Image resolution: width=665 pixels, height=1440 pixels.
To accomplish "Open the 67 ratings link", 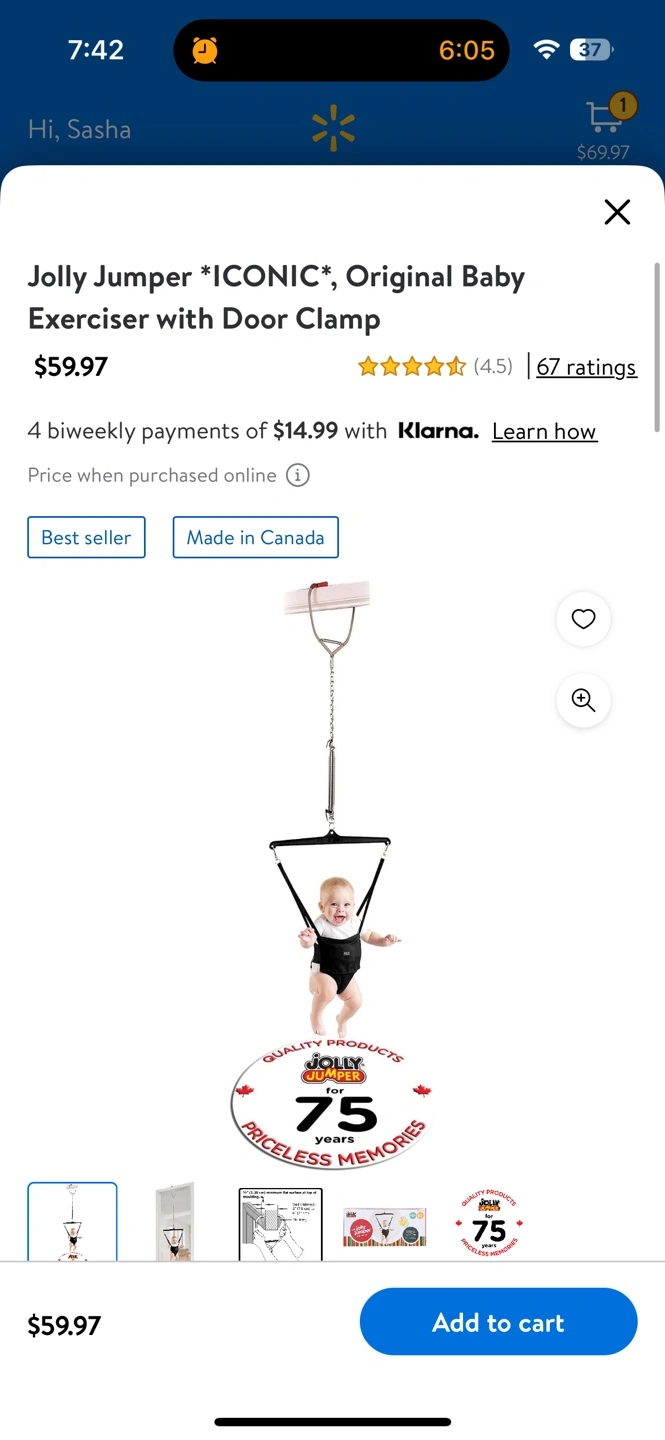I will 586,367.
